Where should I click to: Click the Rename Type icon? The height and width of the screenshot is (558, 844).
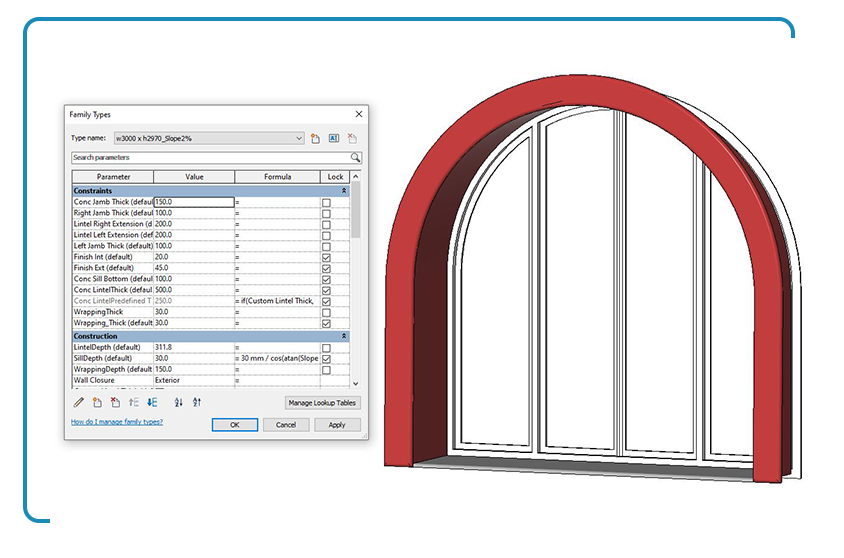point(333,138)
